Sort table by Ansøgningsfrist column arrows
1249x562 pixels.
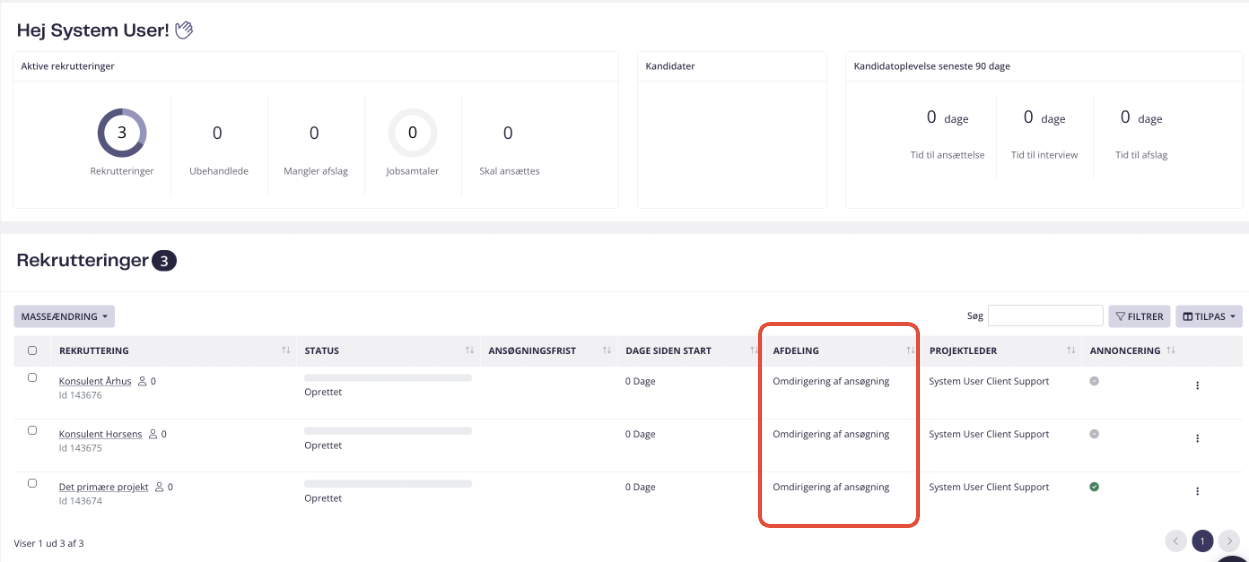click(x=606, y=351)
